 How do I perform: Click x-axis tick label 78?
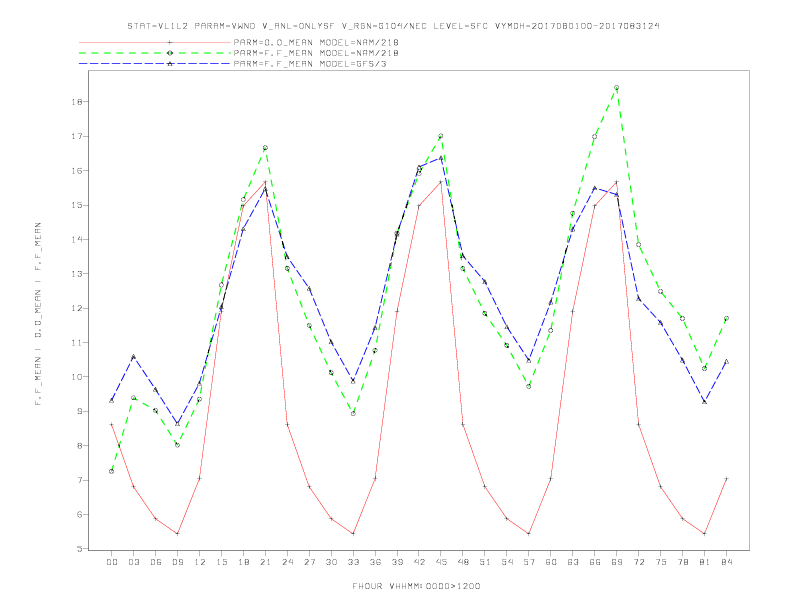(682, 562)
